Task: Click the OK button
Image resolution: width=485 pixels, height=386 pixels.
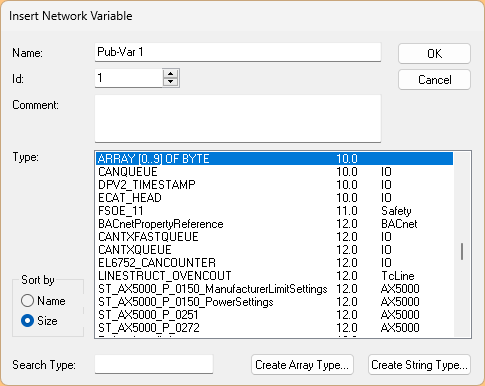Action: click(434, 53)
